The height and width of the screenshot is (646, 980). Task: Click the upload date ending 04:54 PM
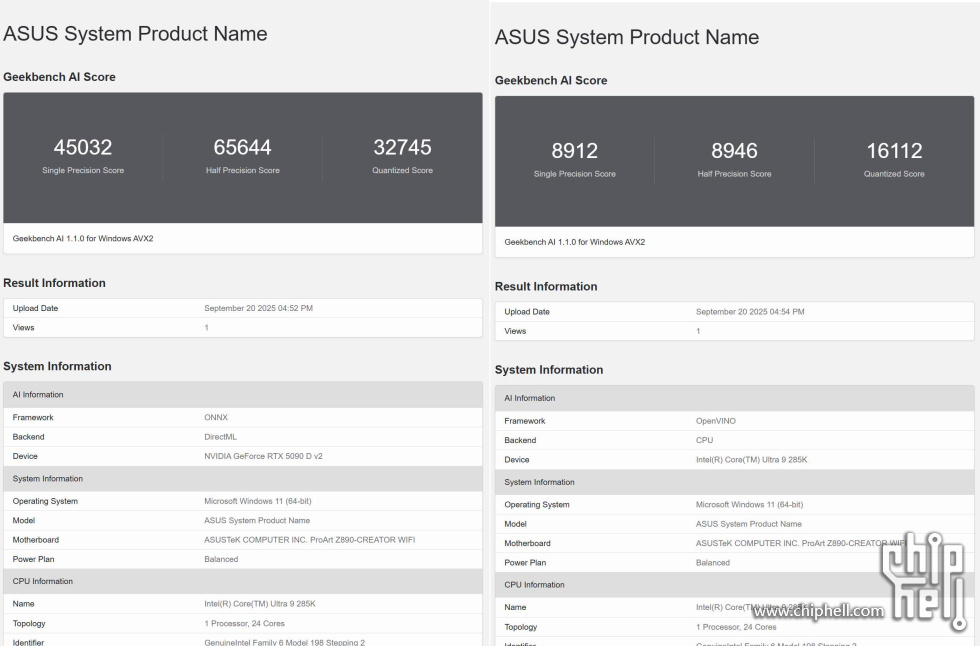[x=750, y=312]
